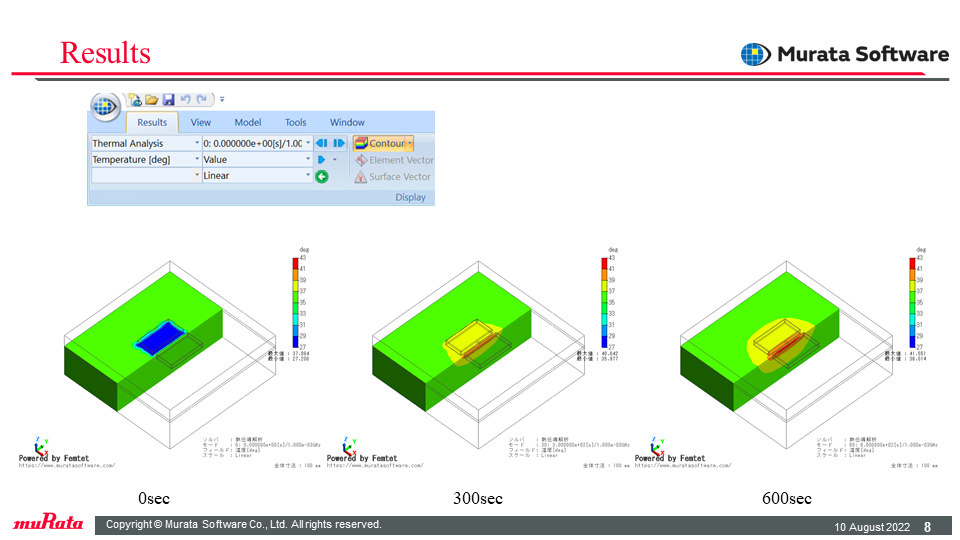960x540 pixels.
Task: Click the Save floppy disk icon
Action: tap(168, 99)
